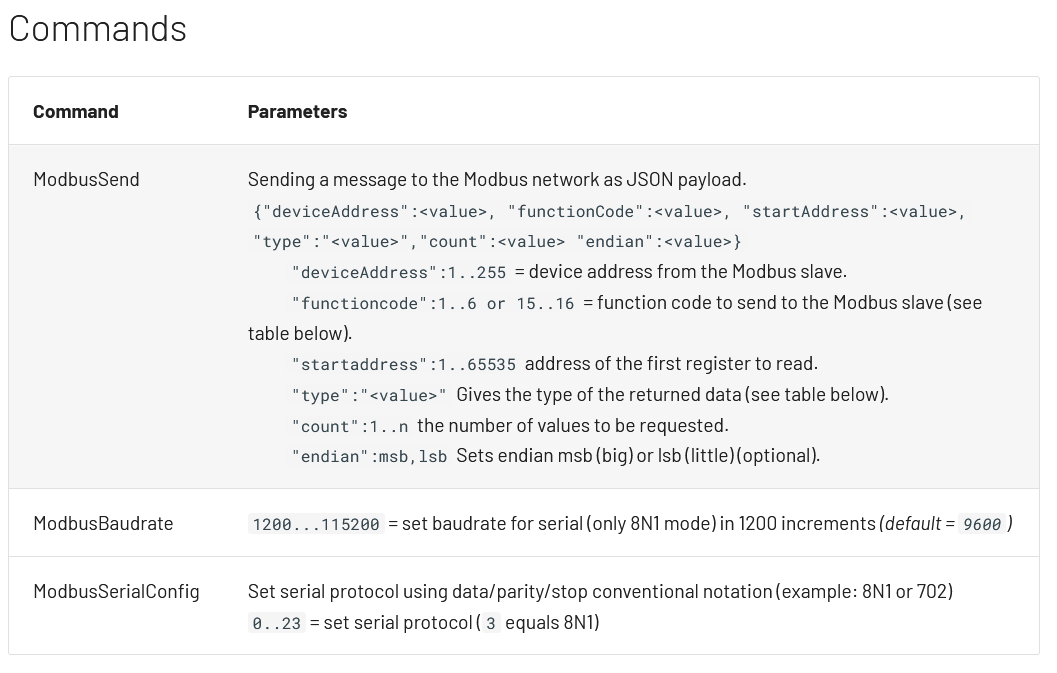The image size is (1057, 673).
Task: Click the JSON payload line starting with {"deviceAddress"
Action: coord(609,211)
